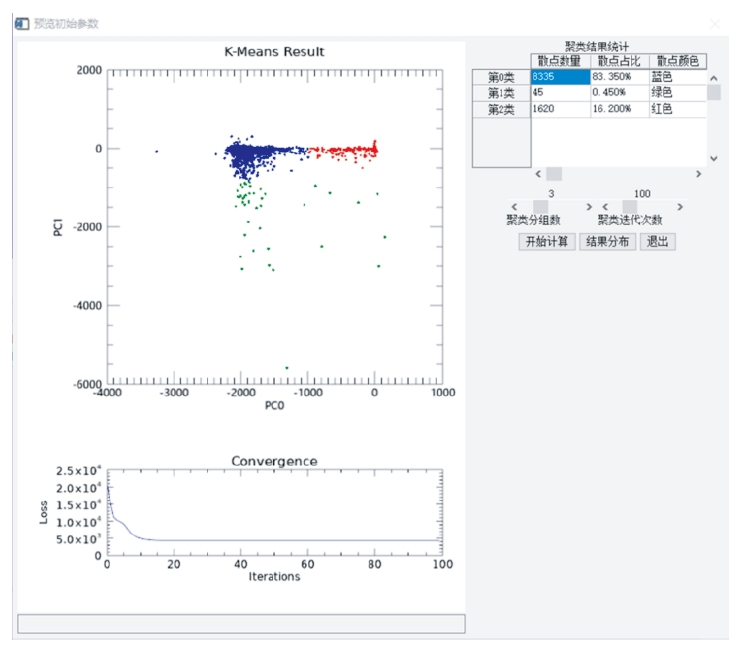The height and width of the screenshot is (650, 739).
Task: Click left arrow of 聚类分组数 slider
Action: 514,207
